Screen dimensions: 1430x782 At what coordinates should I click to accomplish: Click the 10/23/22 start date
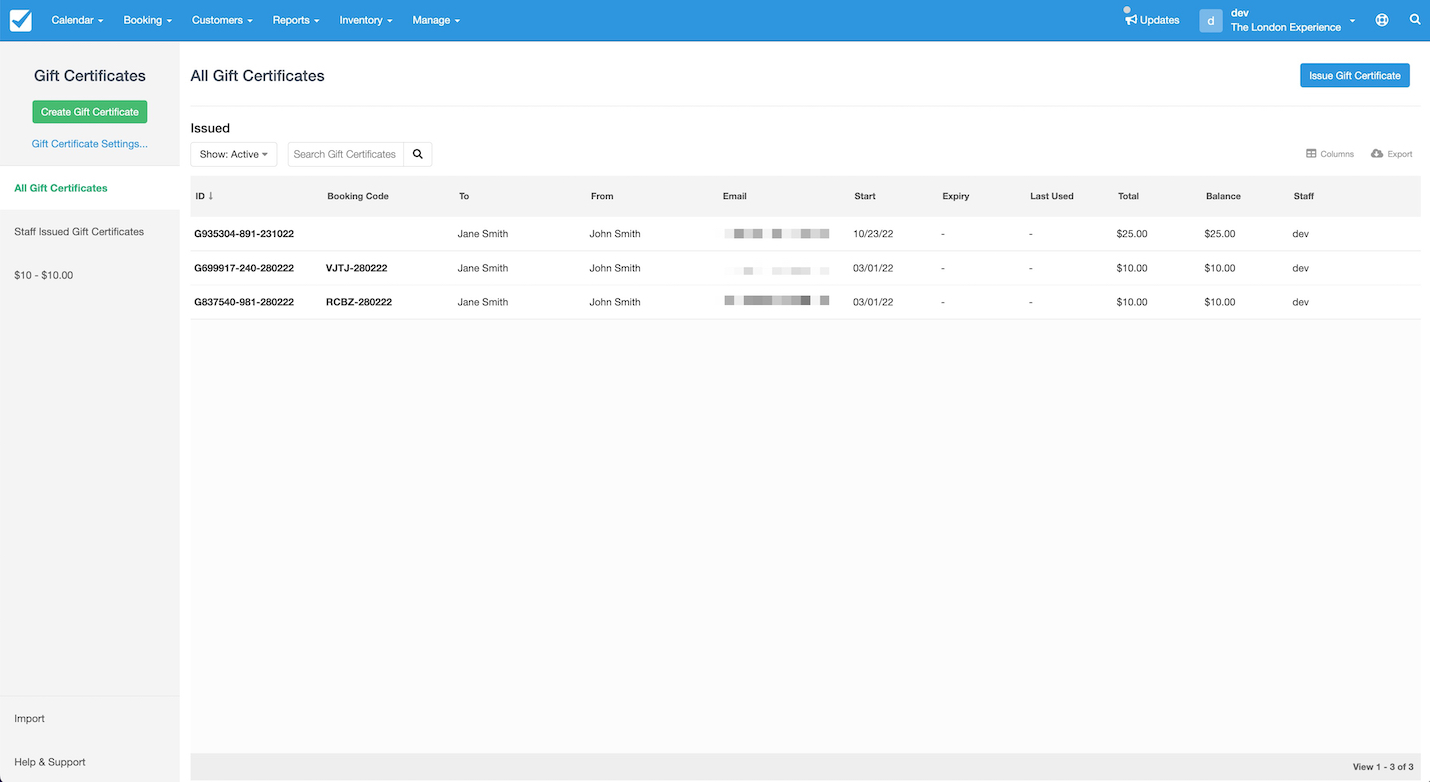click(873, 234)
